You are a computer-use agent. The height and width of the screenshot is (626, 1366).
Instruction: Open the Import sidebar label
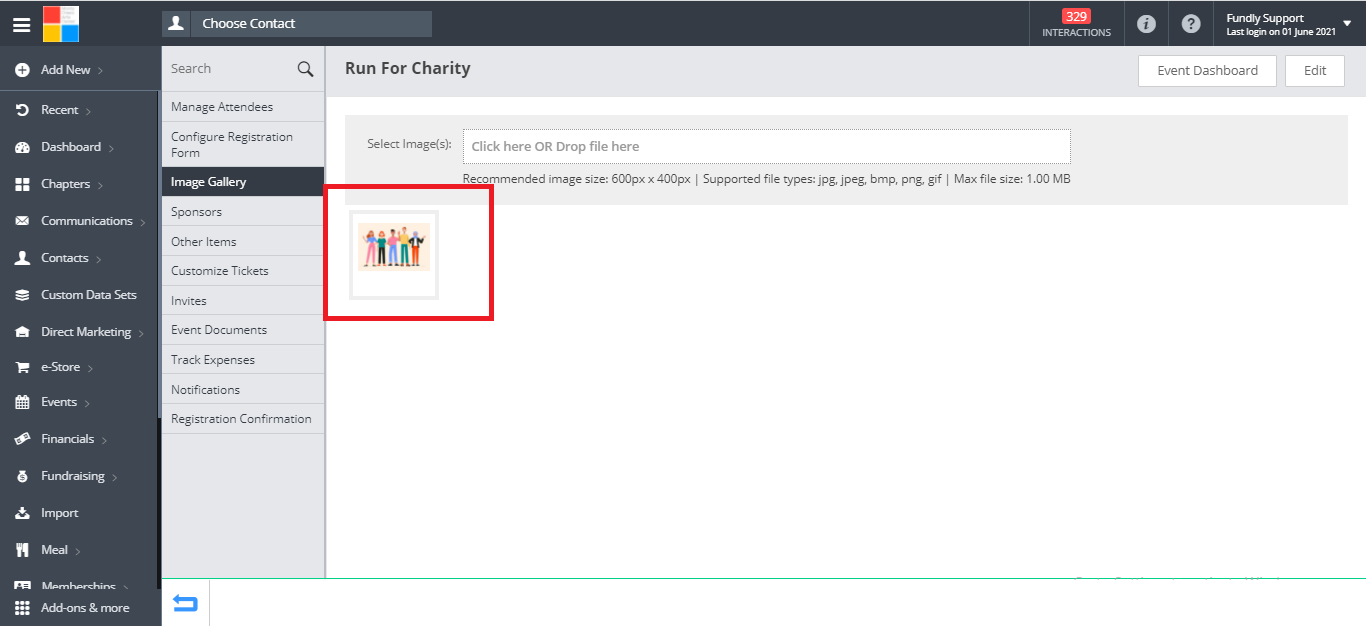click(x=59, y=513)
